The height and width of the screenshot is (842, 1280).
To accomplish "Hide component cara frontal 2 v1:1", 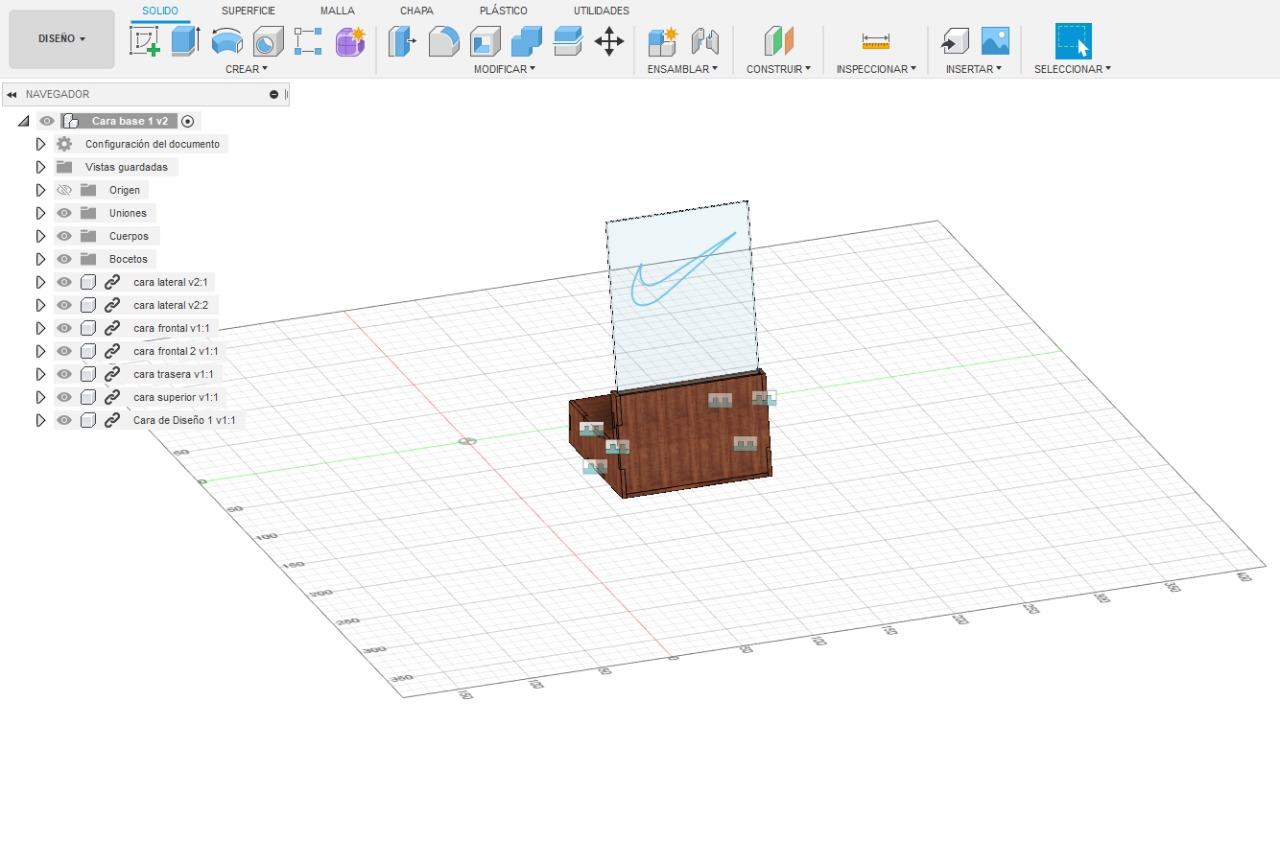I will click(x=64, y=351).
